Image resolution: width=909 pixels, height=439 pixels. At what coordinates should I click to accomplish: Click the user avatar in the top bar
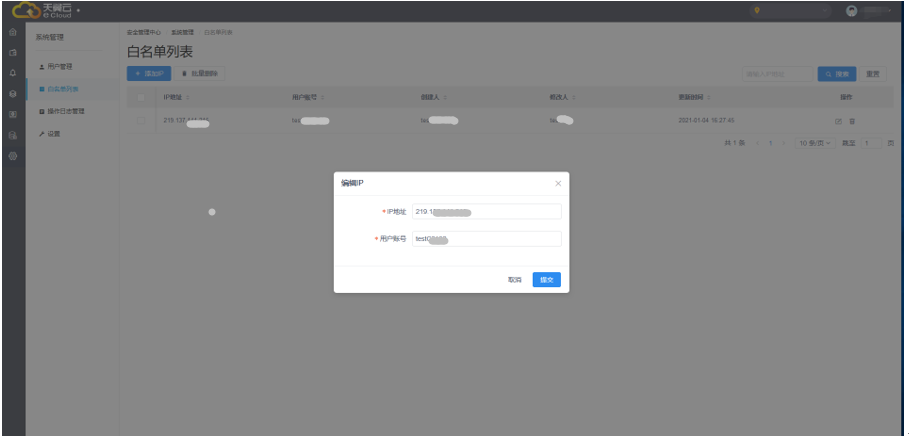tap(852, 11)
